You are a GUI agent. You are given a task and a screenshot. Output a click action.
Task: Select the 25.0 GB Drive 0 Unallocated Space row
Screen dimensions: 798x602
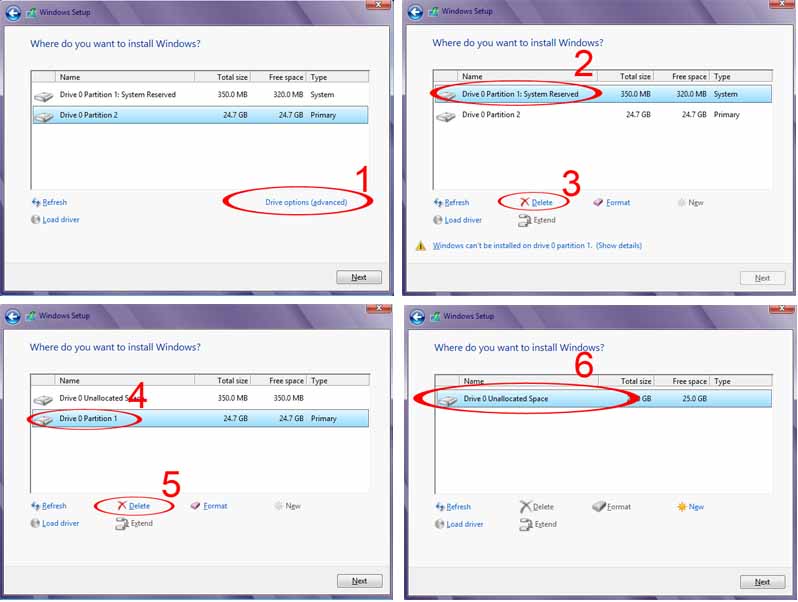pos(604,398)
